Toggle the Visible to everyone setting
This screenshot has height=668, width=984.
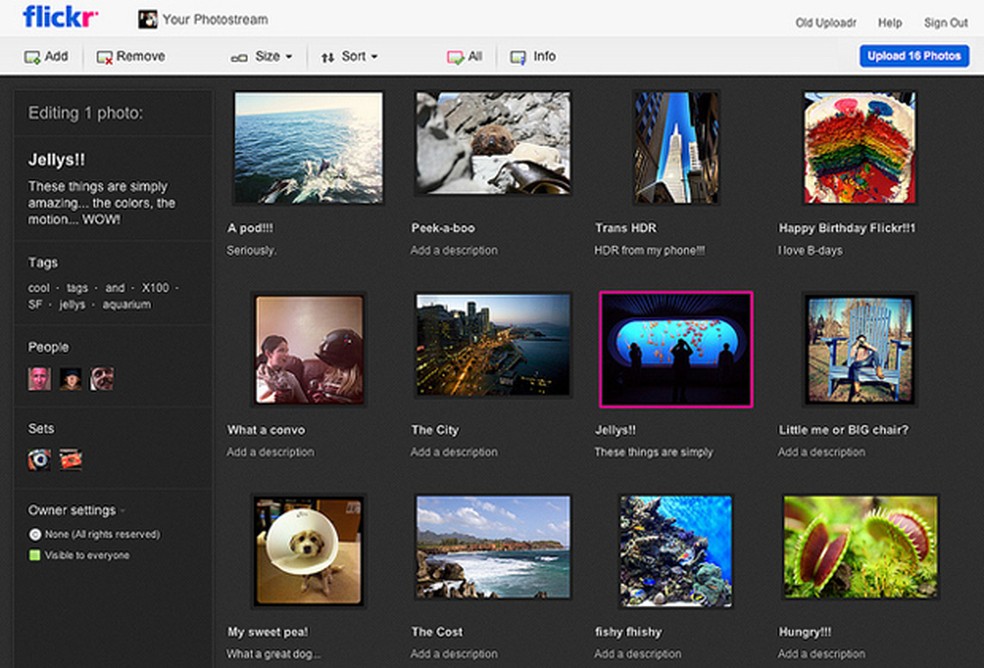(35, 556)
